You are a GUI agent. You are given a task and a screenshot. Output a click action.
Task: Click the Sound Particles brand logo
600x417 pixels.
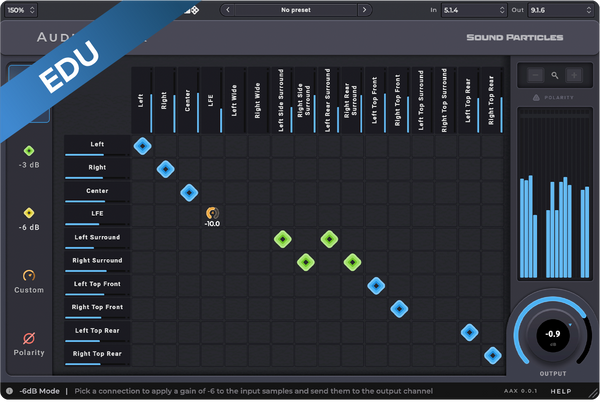coord(515,37)
